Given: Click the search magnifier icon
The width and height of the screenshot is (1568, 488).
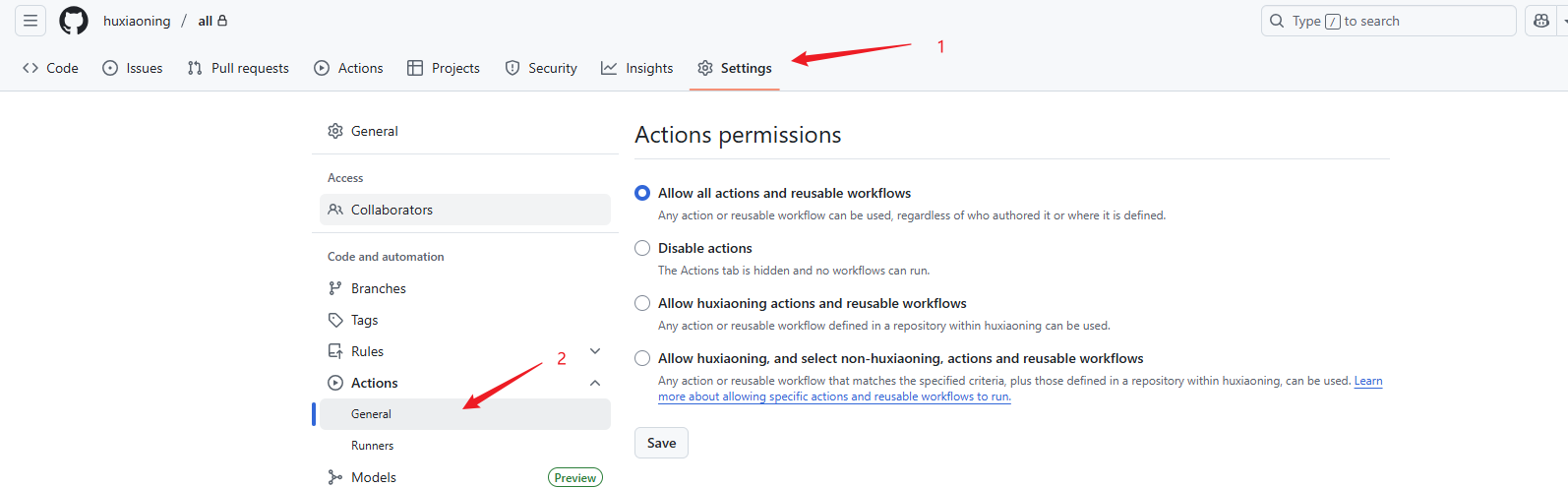Looking at the screenshot, I should tap(1277, 21).
